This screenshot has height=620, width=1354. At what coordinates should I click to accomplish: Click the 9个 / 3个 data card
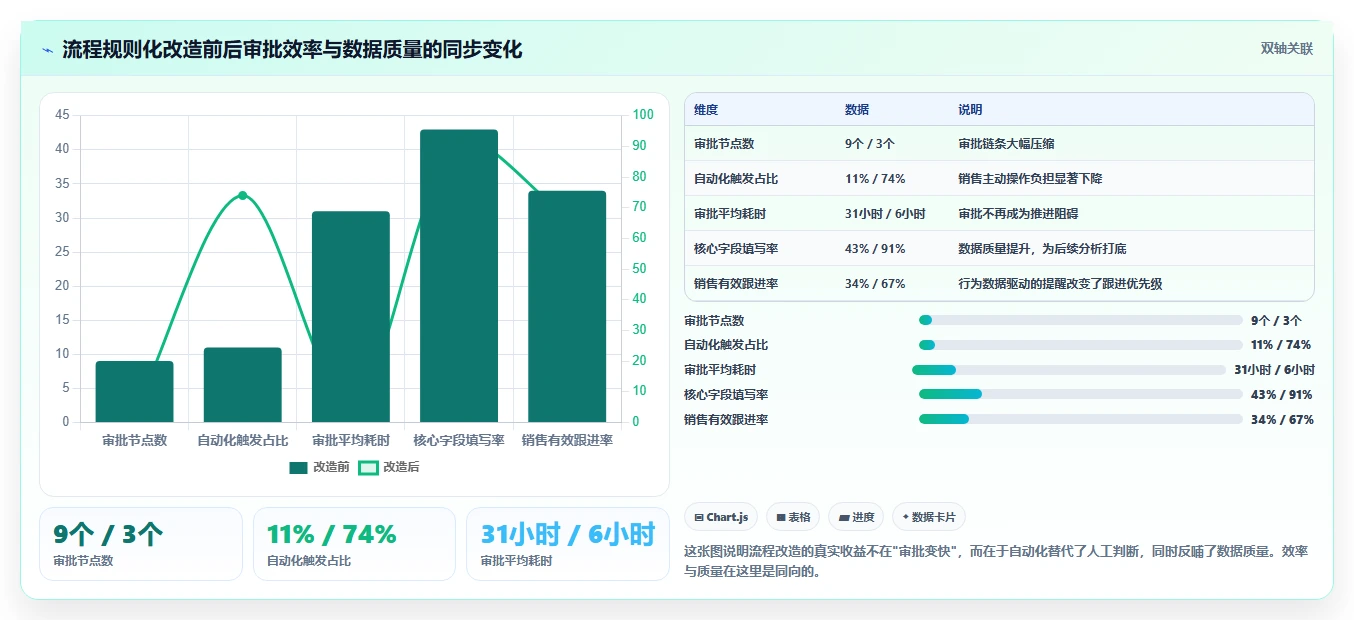[x=141, y=544]
